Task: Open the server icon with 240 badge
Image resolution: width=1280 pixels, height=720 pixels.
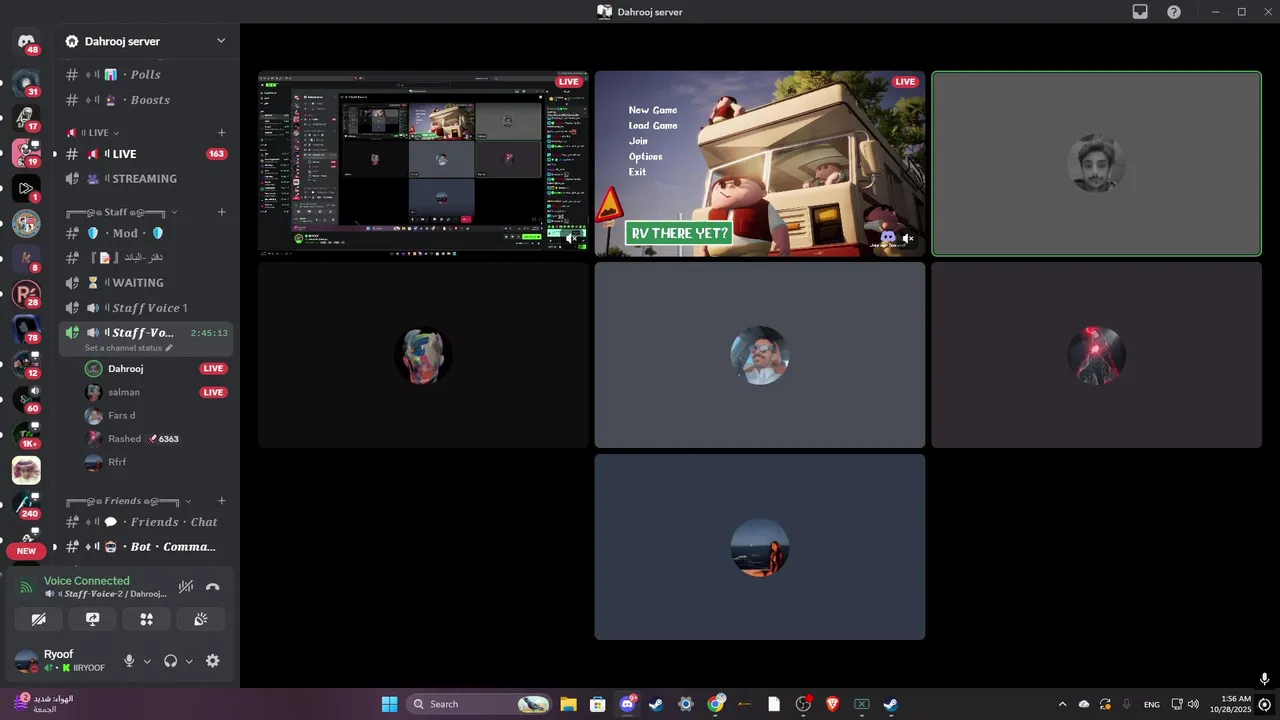Action: [26, 506]
